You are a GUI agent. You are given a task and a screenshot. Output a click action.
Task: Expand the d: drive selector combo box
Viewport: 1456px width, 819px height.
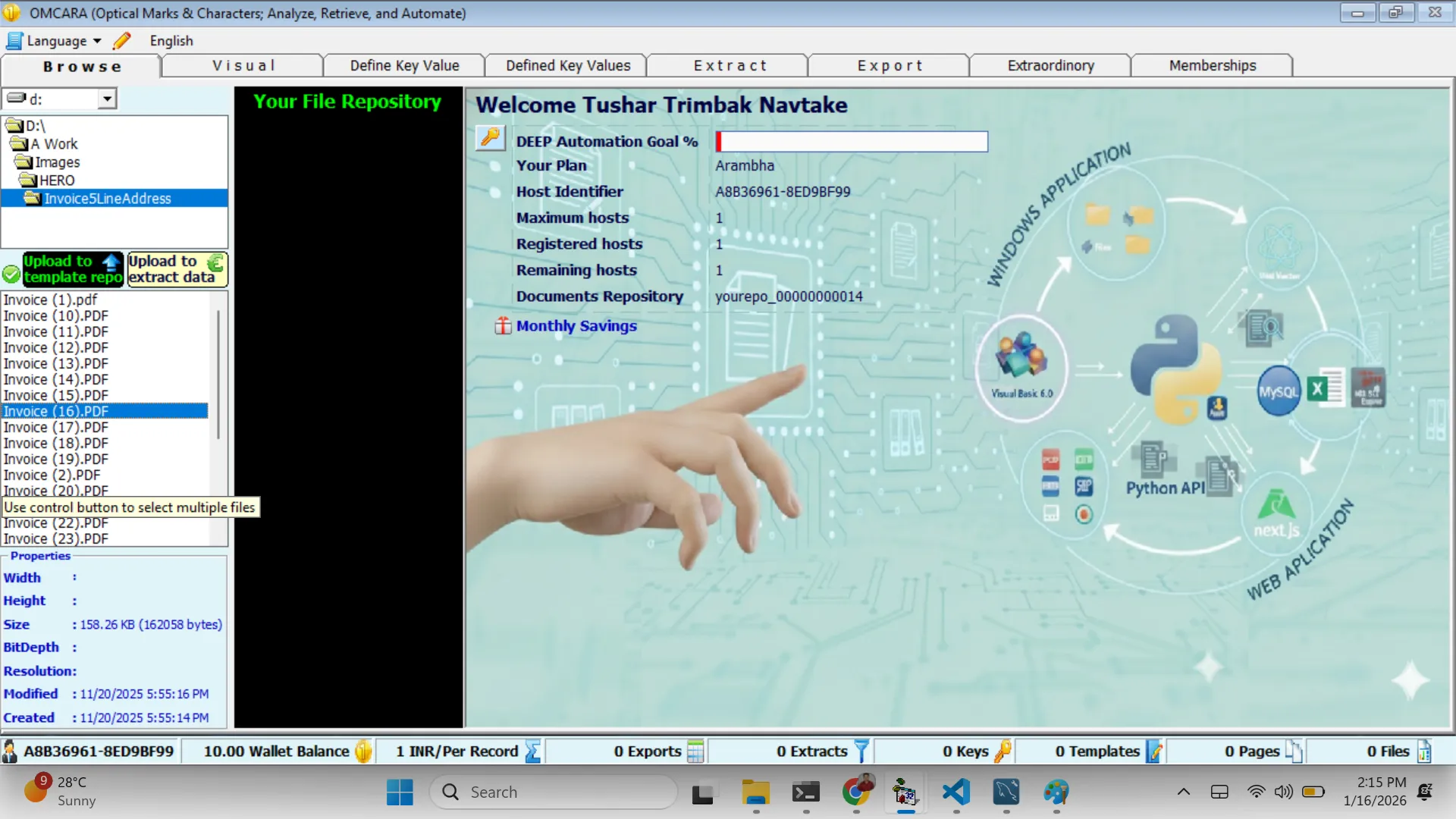[x=107, y=99]
